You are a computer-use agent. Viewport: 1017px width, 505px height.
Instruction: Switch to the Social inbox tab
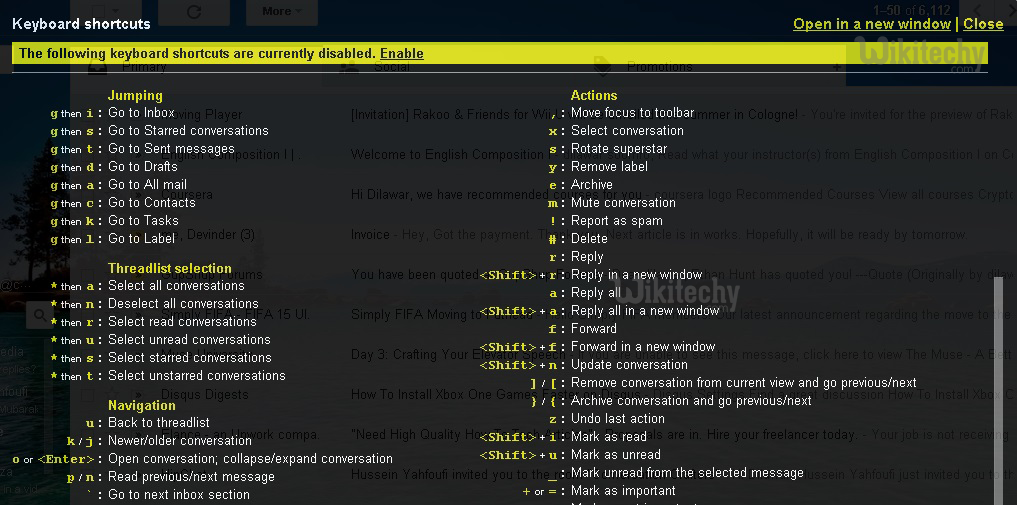pos(393,68)
